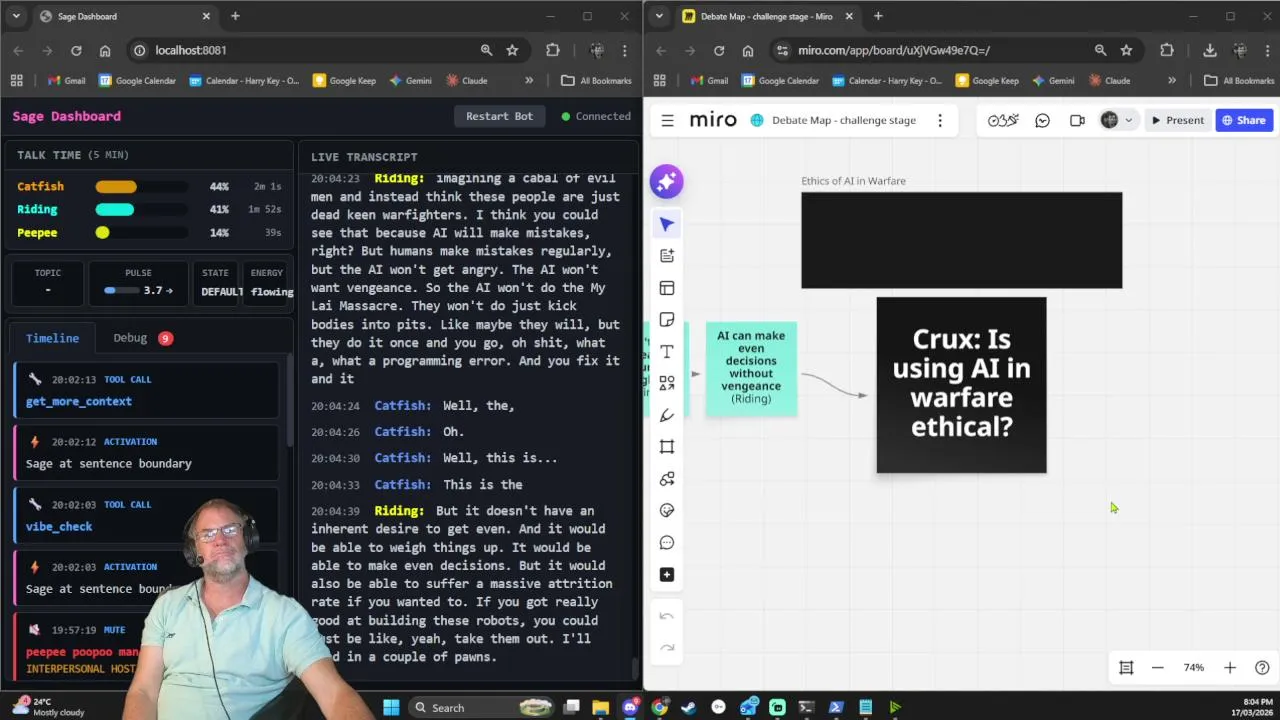This screenshot has height=720, width=1280.
Task: Open Miro diagramming tool in left toolbar
Action: (667, 479)
